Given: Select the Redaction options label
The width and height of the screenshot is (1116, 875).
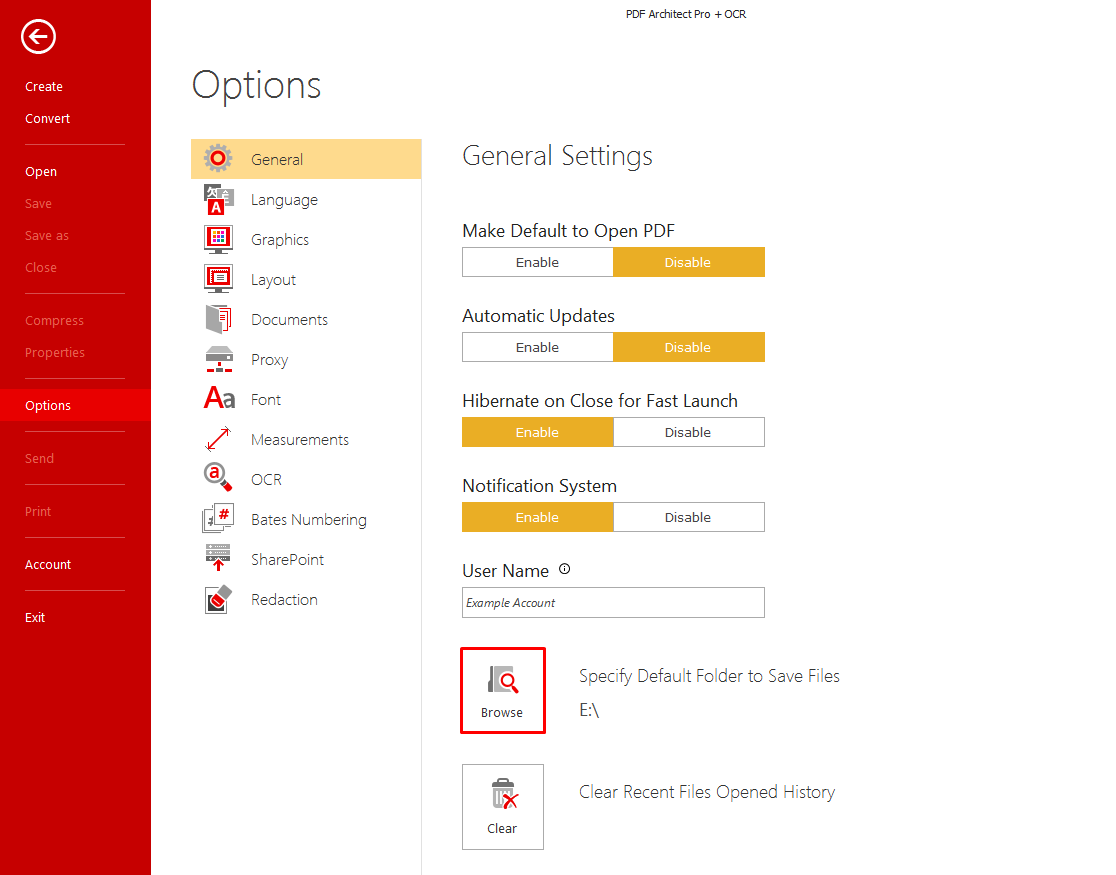Looking at the screenshot, I should pyautogui.click(x=284, y=599).
